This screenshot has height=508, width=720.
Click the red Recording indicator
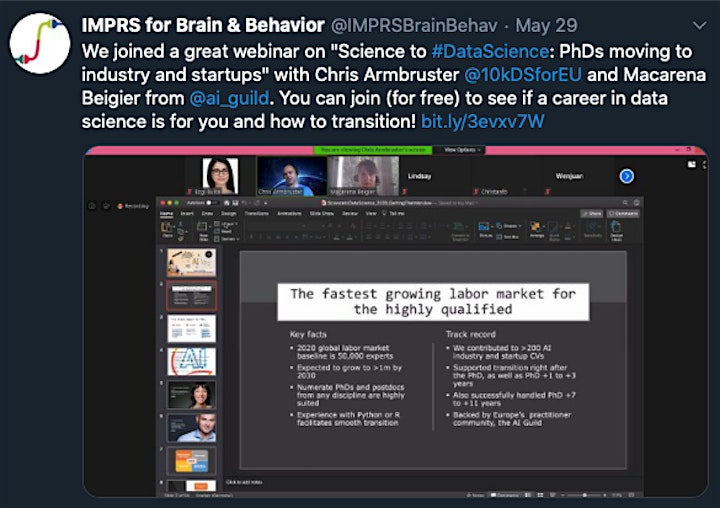coord(133,206)
